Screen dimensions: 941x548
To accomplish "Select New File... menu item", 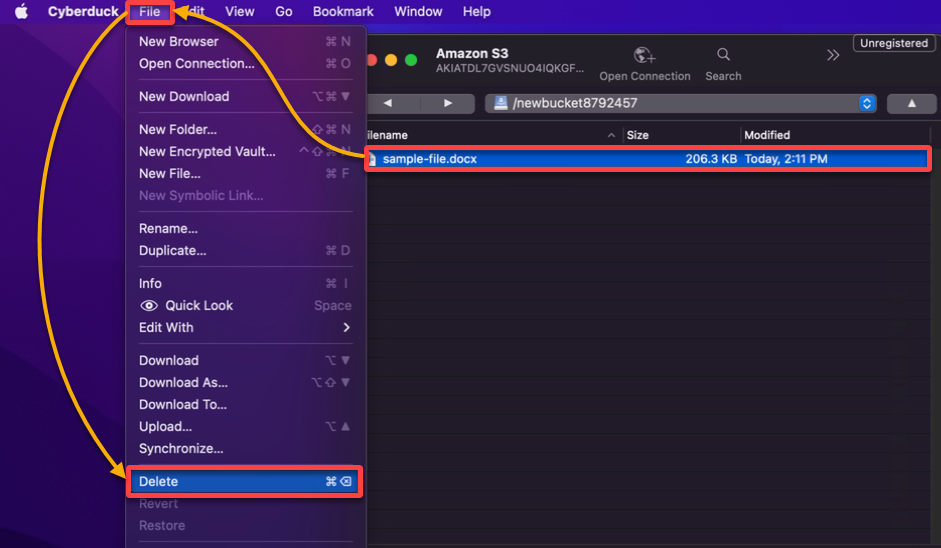I will (245, 173).
